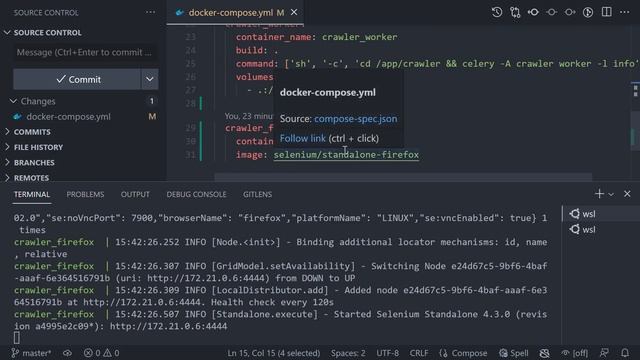Viewport: 640px width, 360px height.
Task: Click the middle revision commit circle icon
Action: pyautogui.click(x=551, y=12)
